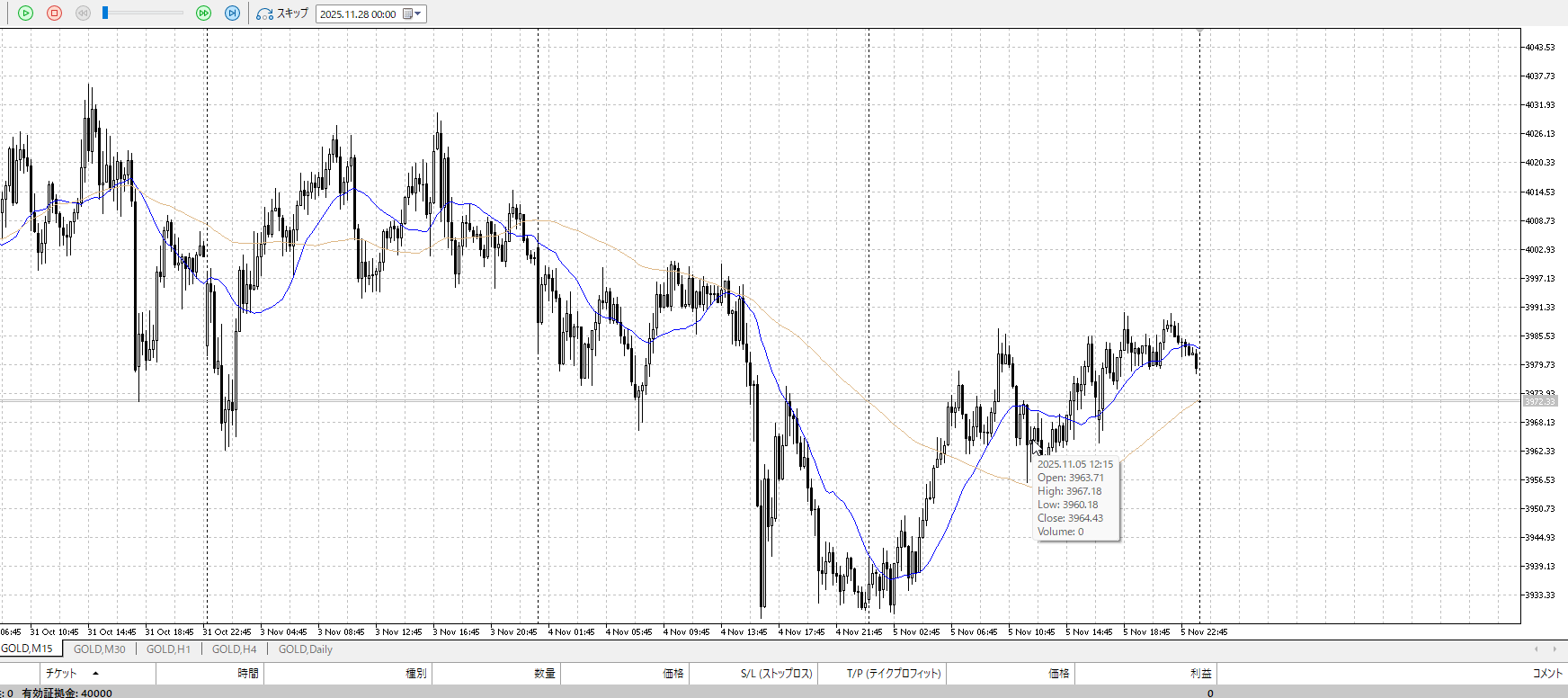Select the GOLD,M15 chart tab
Image resolution: width=1568 pixels, height=698 pixels.
click(27, 649)
